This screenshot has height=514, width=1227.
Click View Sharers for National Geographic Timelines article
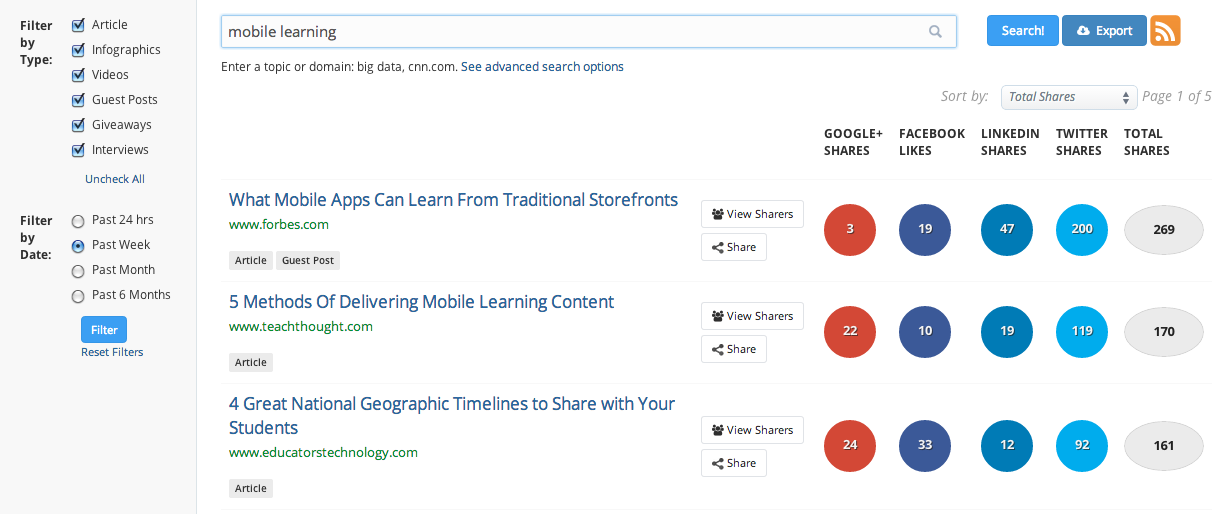coord(752,430)
